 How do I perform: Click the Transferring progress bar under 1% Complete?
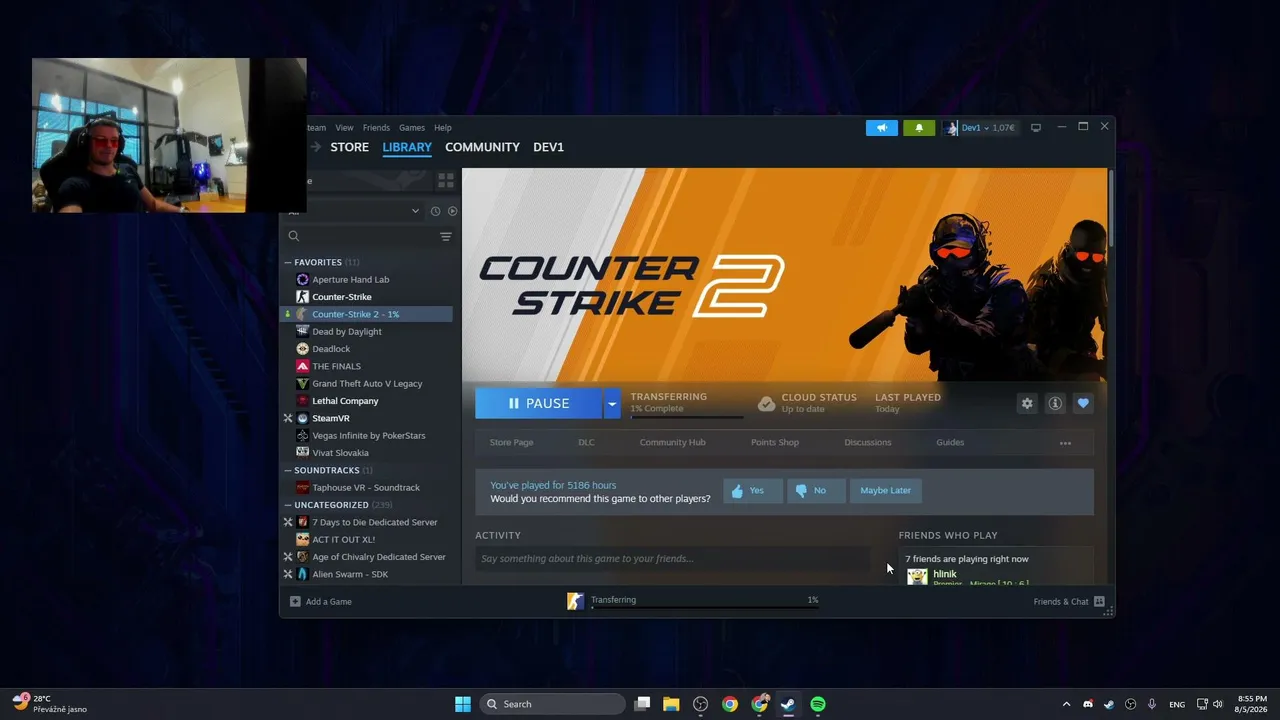click(x=687, y=416)
